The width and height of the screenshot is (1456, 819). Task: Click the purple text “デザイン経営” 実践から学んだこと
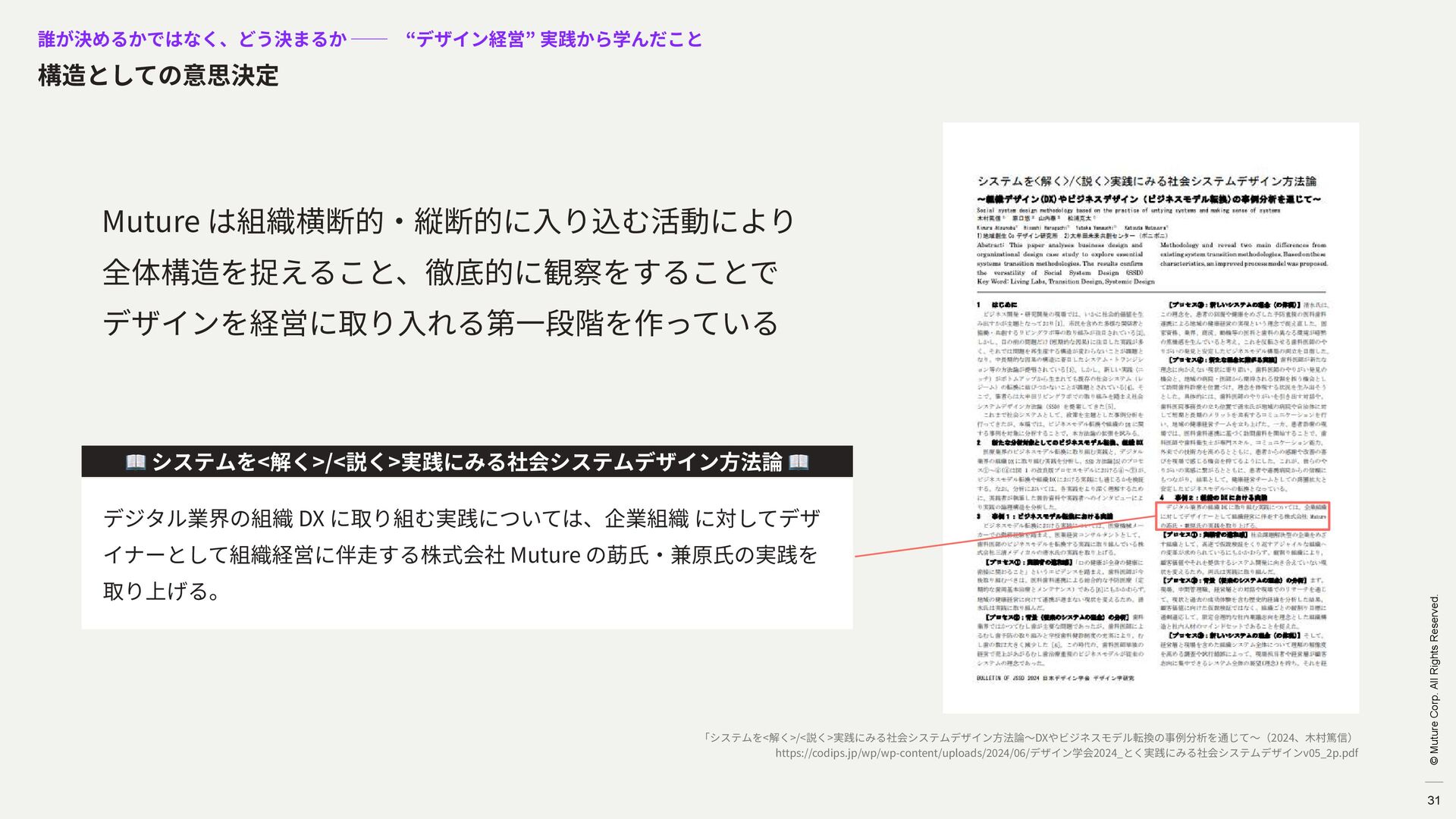pos(554,39)
